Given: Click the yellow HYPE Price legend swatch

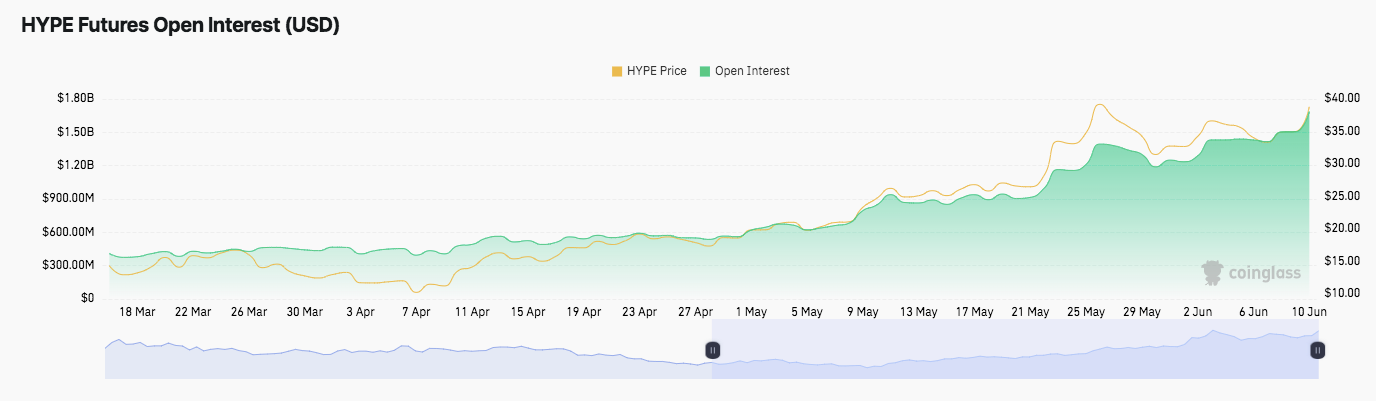Looking at the screenshot, I should [x=617, y=71].
